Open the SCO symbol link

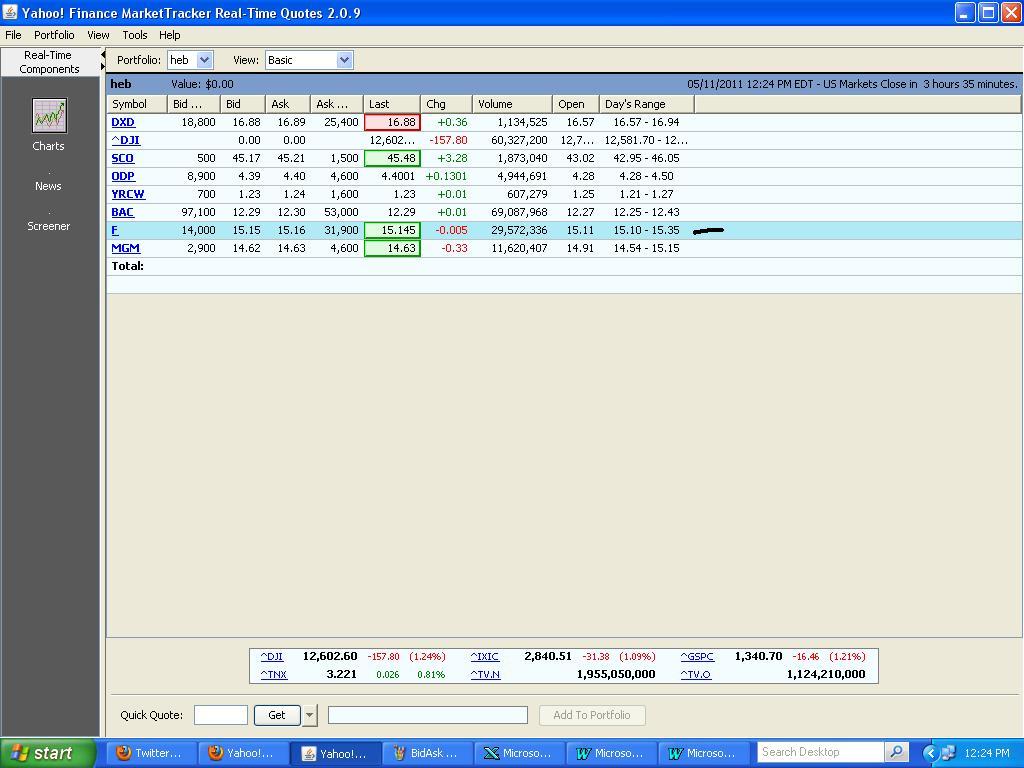(122, 158)
